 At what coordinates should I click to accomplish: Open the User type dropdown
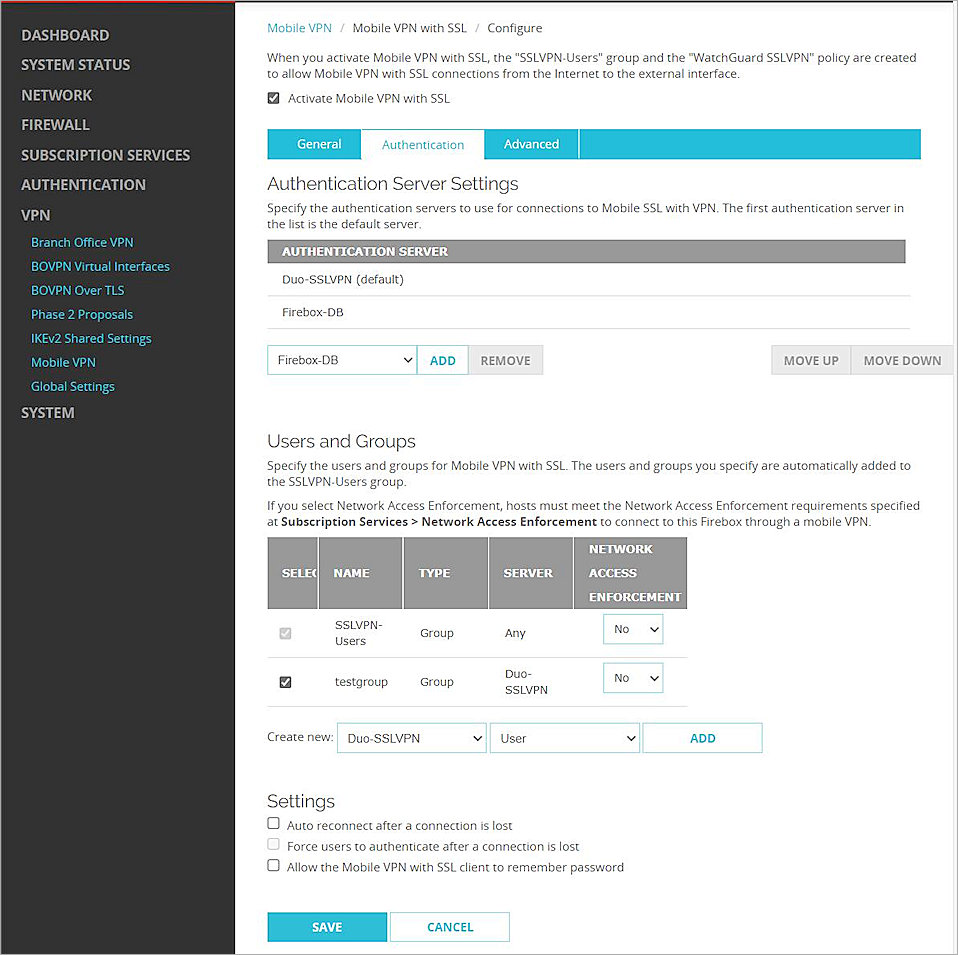pyautogui.click(x=564, y=737)
